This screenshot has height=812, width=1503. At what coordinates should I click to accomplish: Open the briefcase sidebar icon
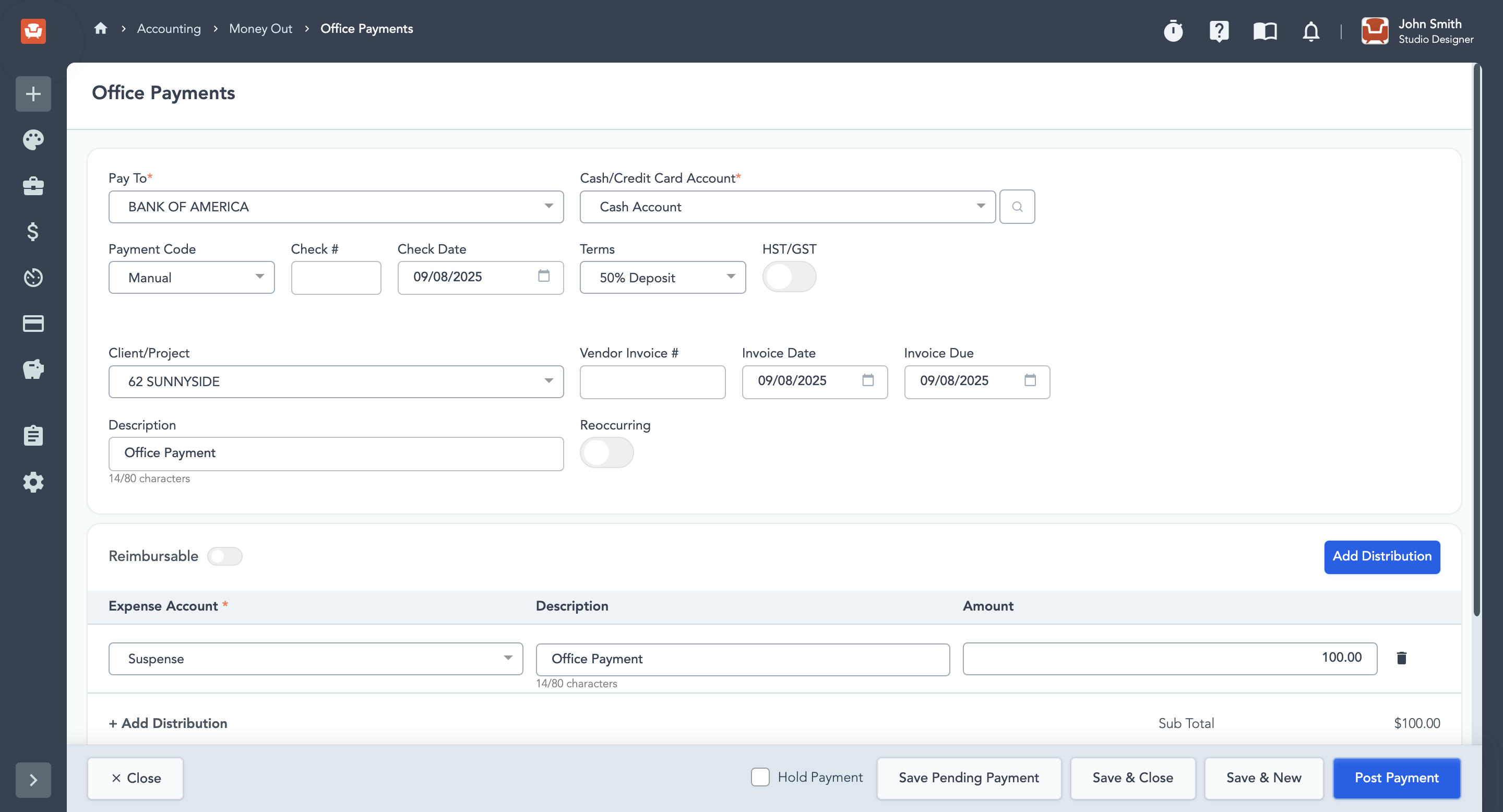33,185
